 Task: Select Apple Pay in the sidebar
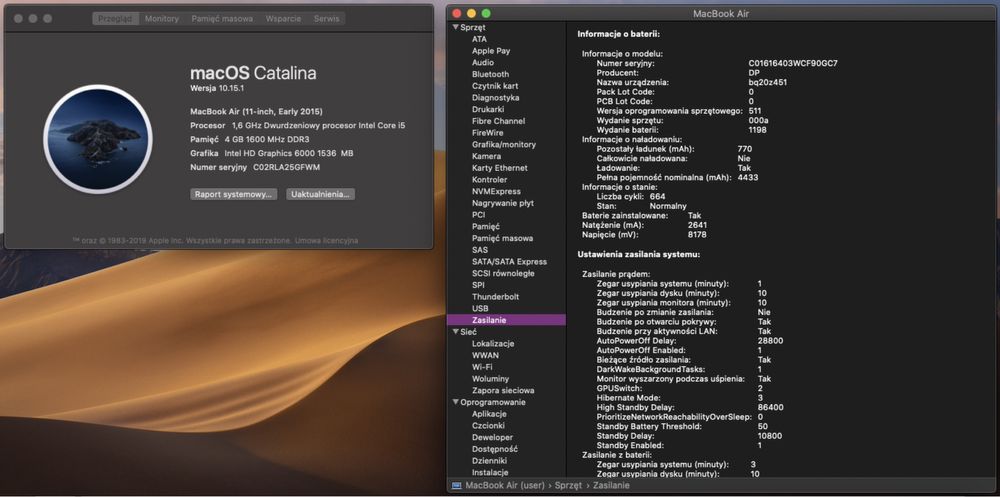[x=491, y=51]
